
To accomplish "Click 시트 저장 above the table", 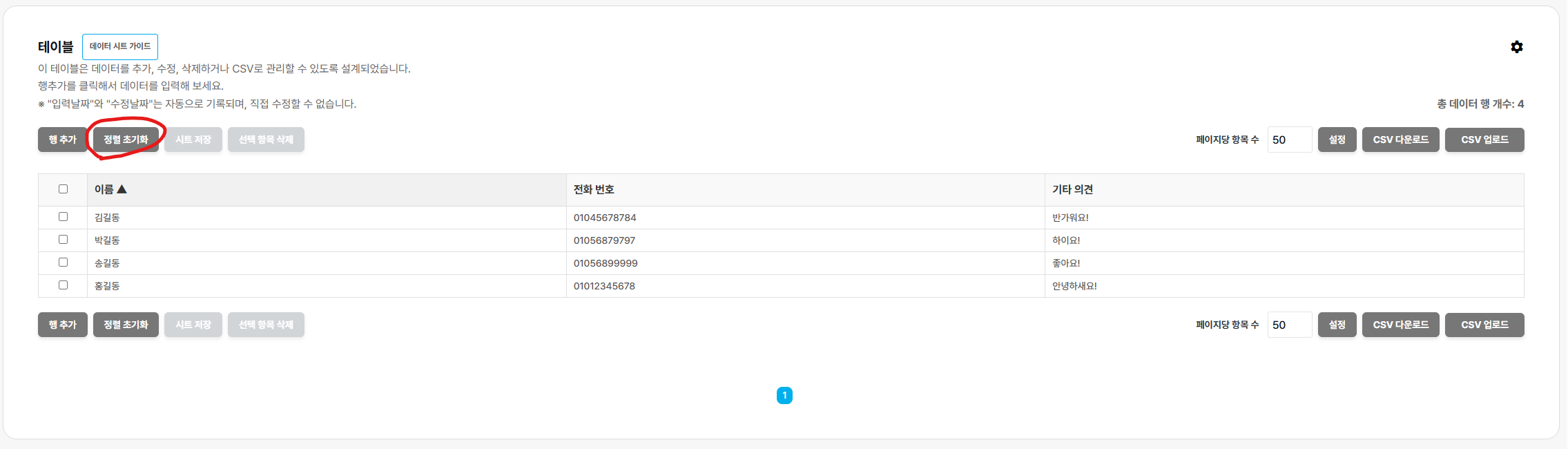I will 193,140.
